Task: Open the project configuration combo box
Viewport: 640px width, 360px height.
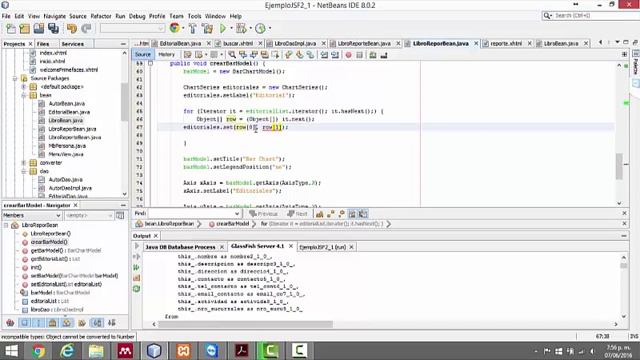Action: (132, 28)
